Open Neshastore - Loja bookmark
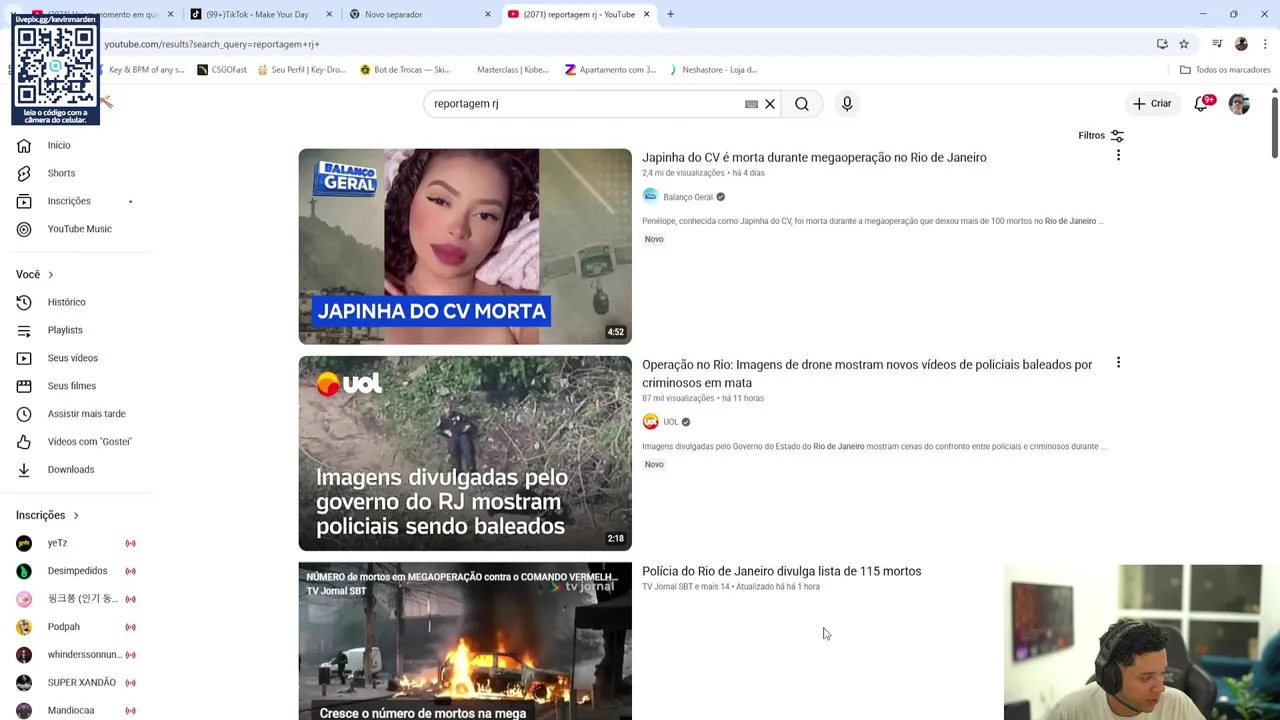The image size is (1280, 720). pos(712,70)
